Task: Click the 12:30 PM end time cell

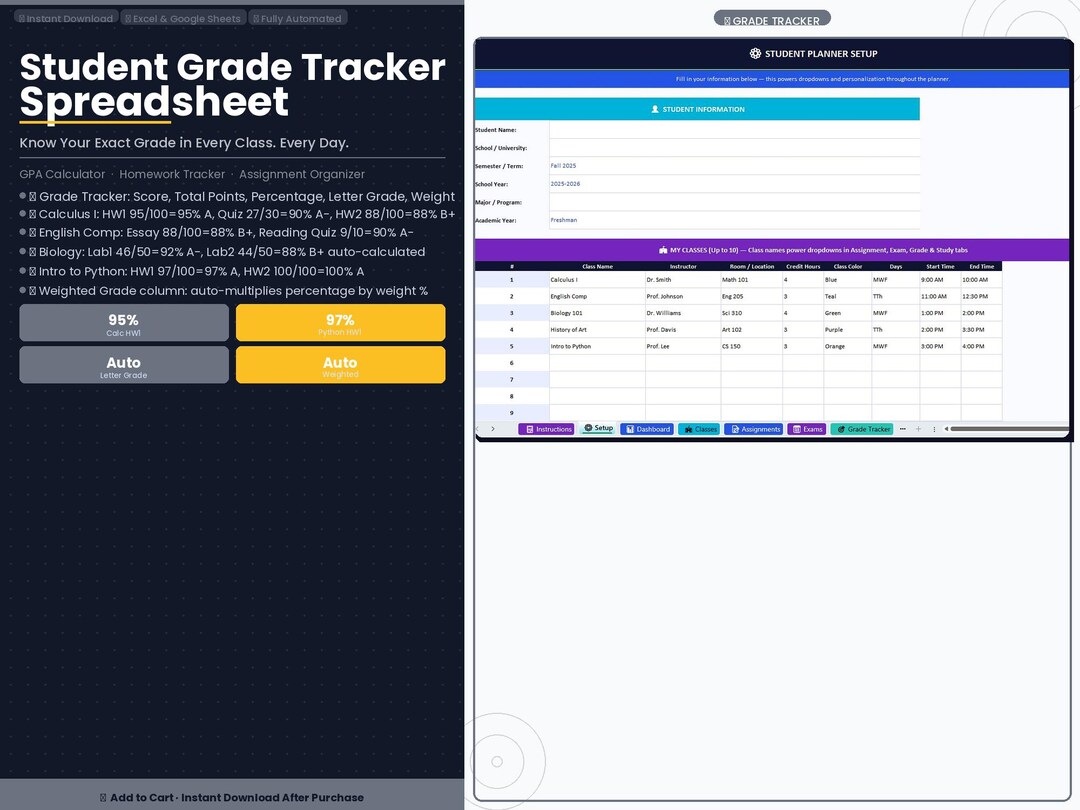Action: [982, 296]
